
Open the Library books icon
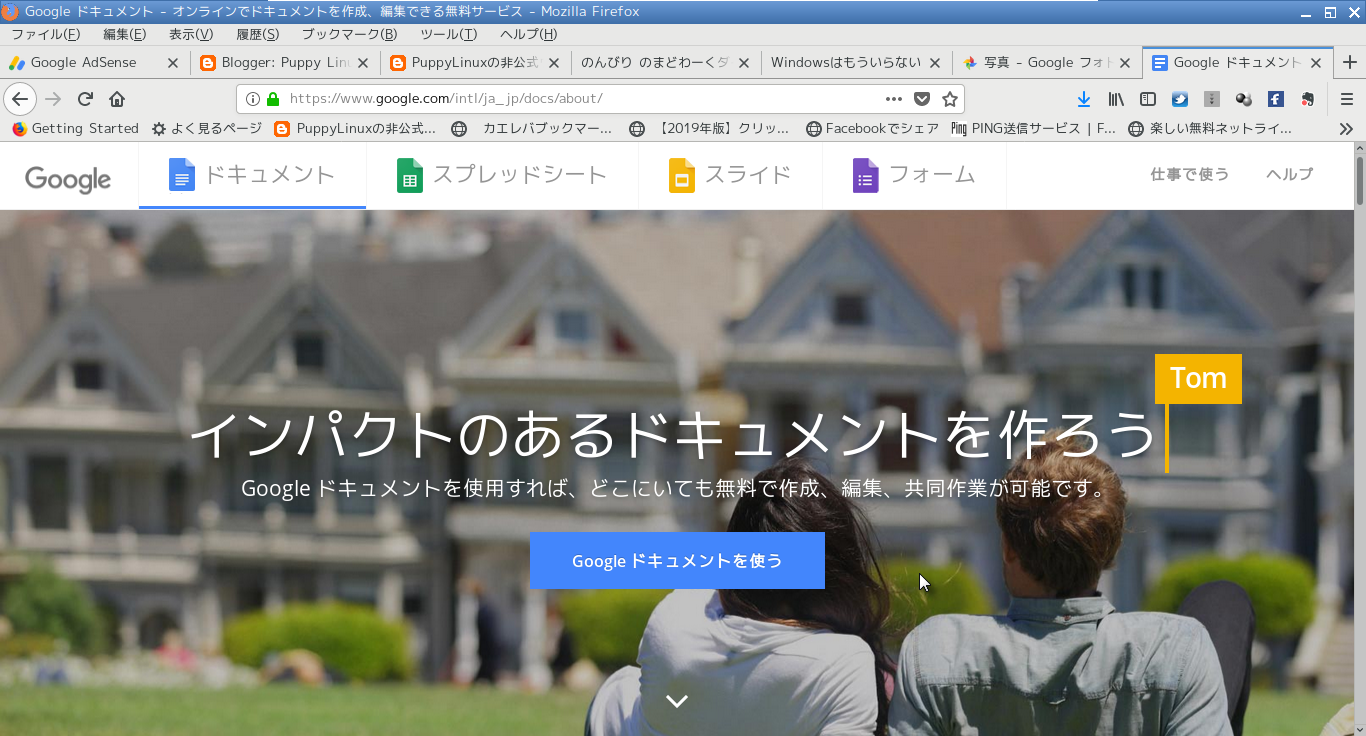(1116, 99)
